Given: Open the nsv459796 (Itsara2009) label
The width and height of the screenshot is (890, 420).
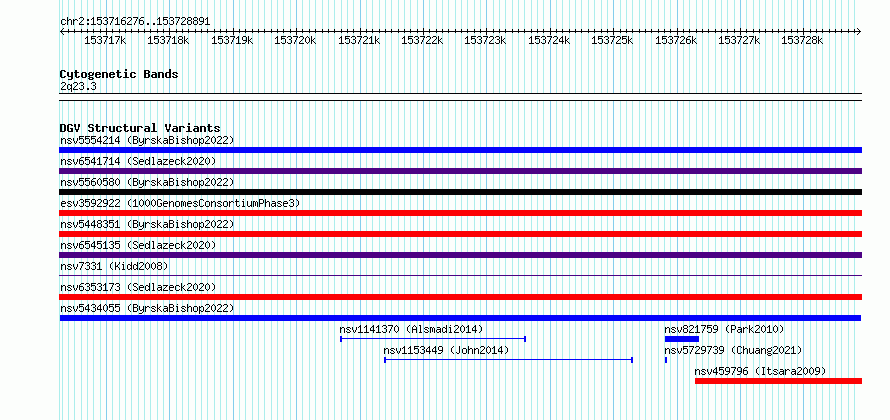Looking at the screenshot, I should click(x=761, y=371).
